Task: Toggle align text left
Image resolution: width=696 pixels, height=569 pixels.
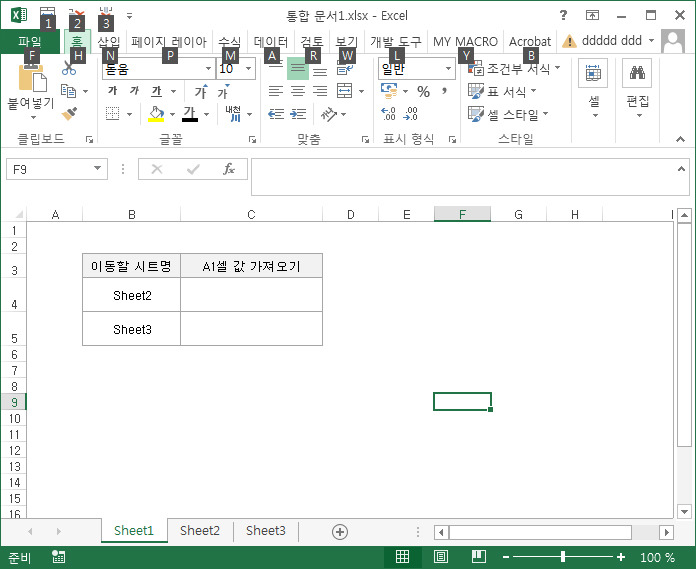Action: (x=276, y=91)
